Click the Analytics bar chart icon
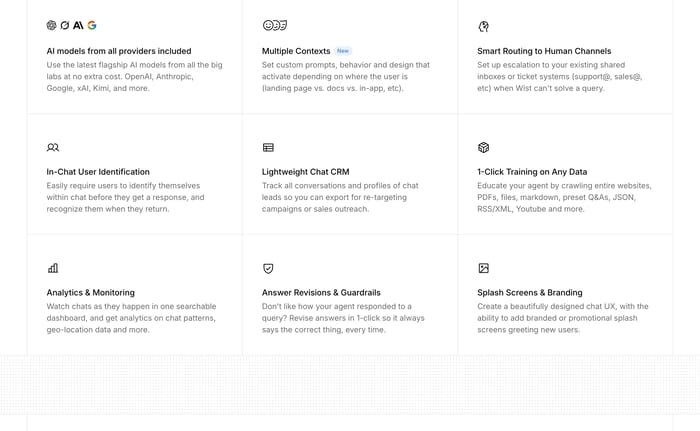The image size is (700, 431). [x=53, y=268]
